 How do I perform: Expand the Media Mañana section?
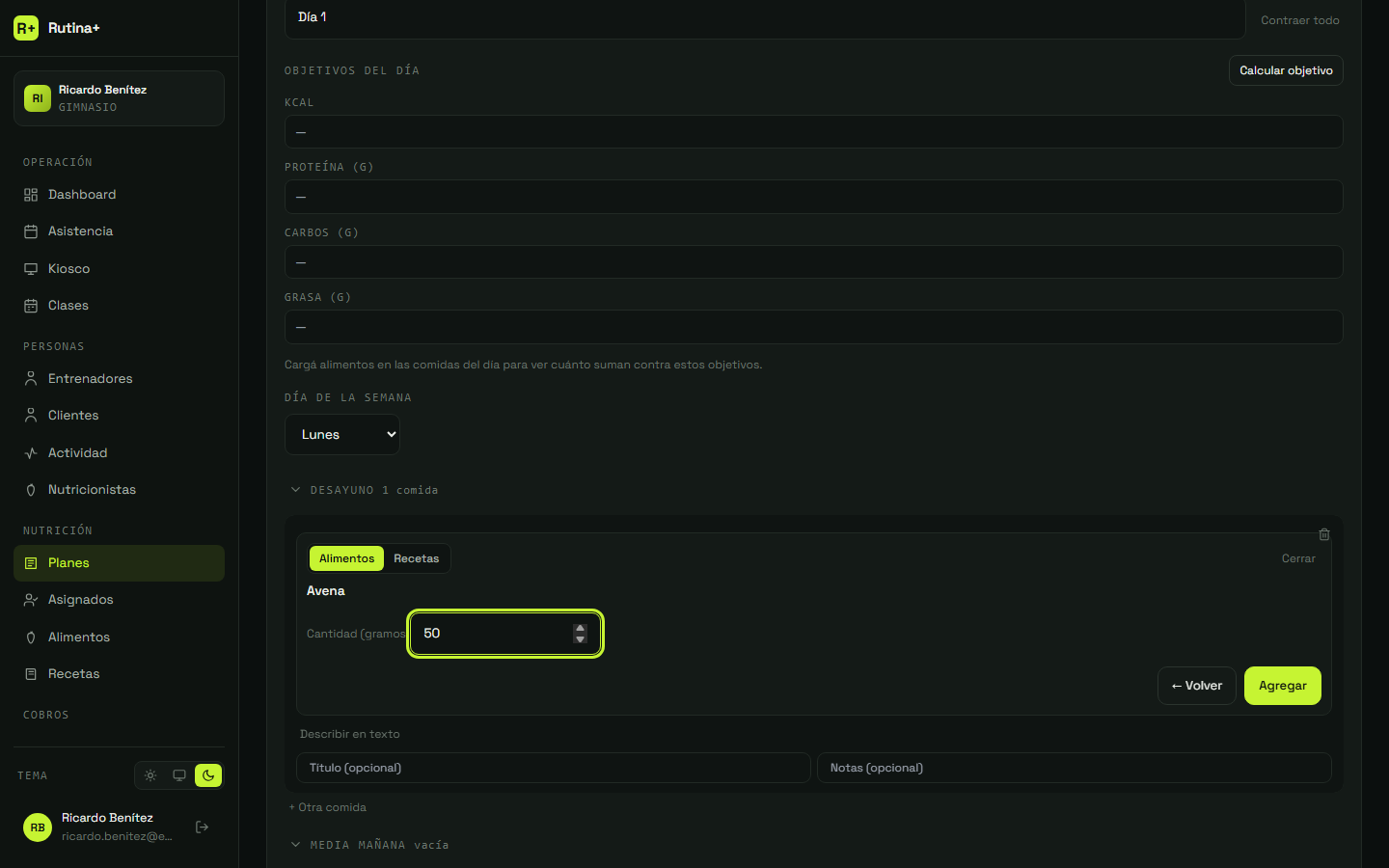tap(369, 845)
